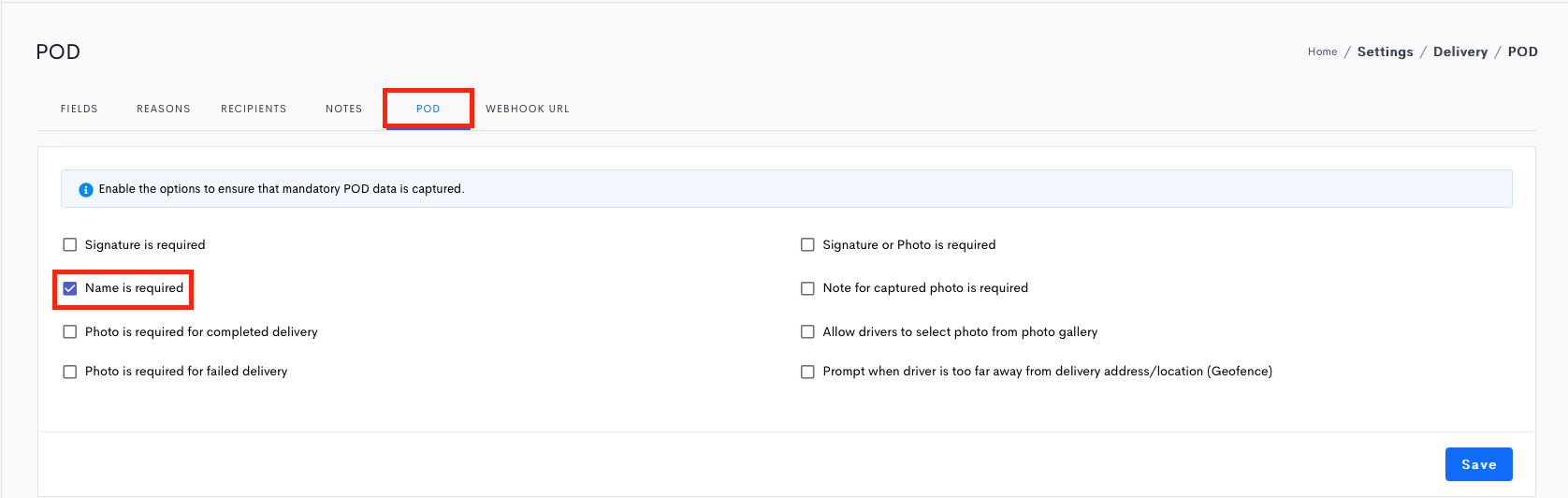This screenshot has height=498, width=1568.
Task: Click the POD breadcrumb item
Action: coord(1523,52)
